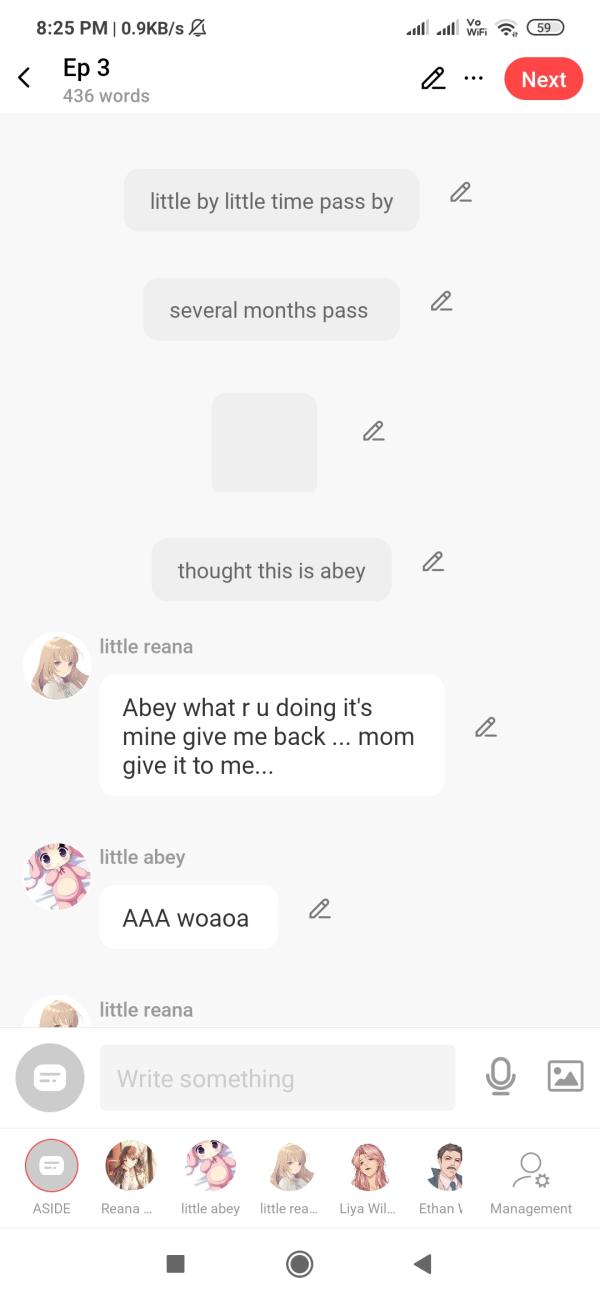The image size is (600, 1300).
Task: Edit the 'several months pass' aside
Action: tap(441, 301)
